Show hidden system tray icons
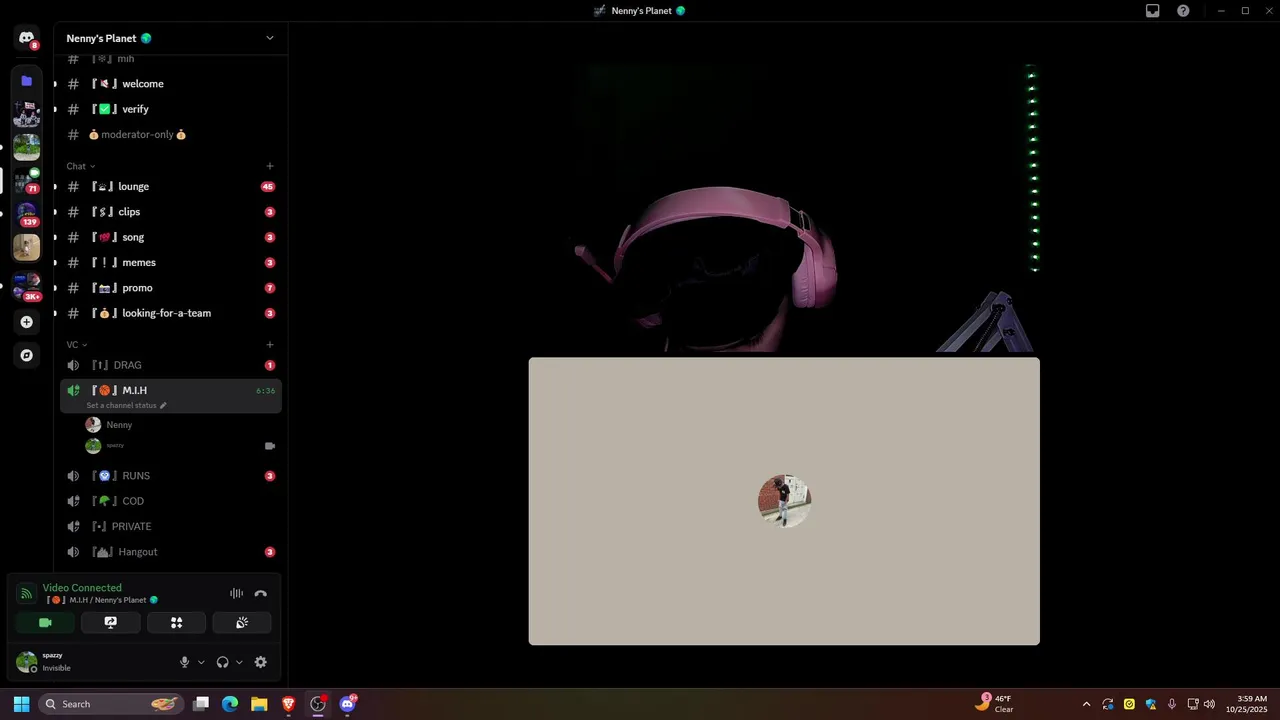This screenshot has width=1280, height=720. click(1086, 704)
